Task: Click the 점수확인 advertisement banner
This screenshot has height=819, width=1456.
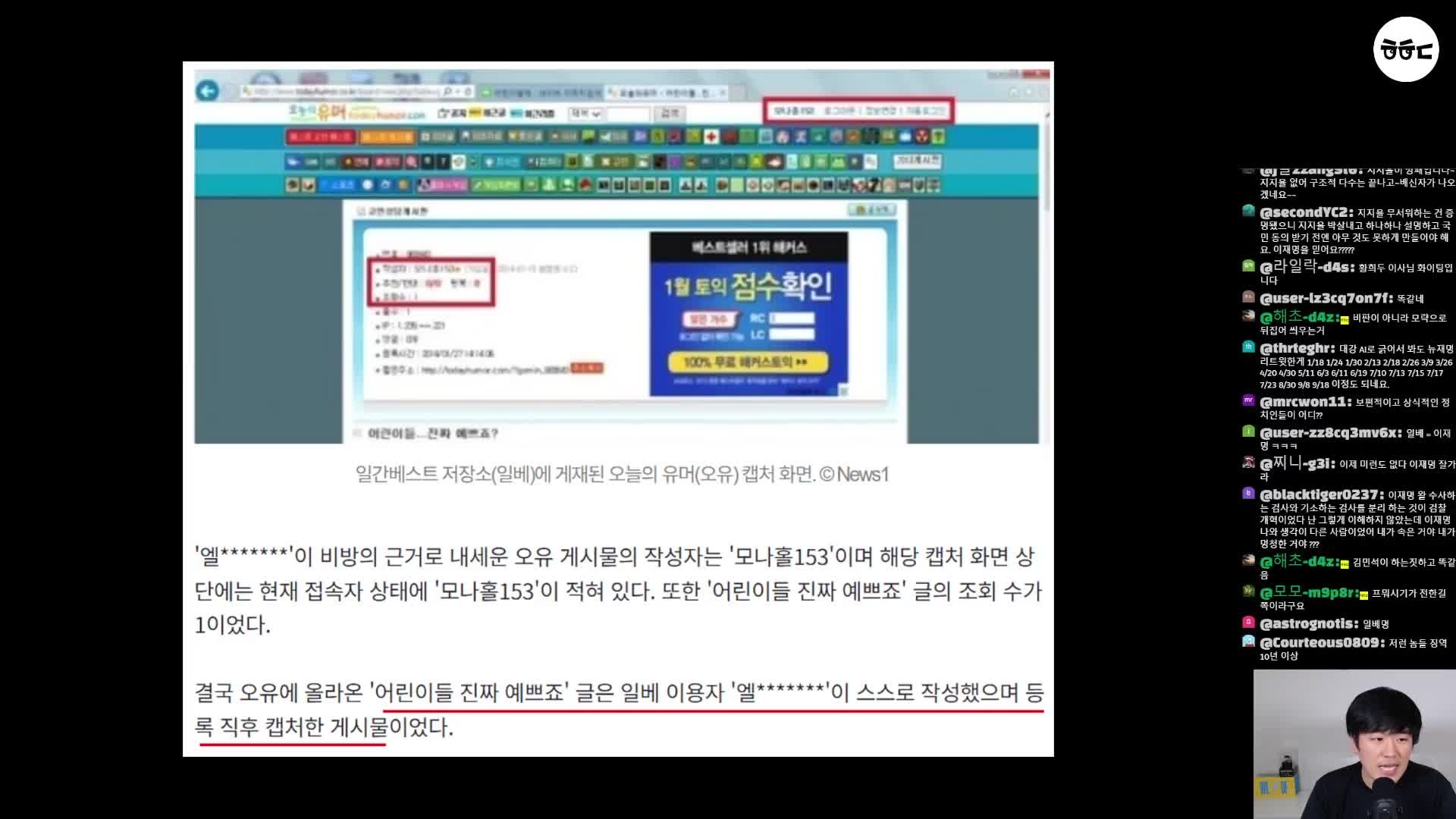Action: click(748, 314)
